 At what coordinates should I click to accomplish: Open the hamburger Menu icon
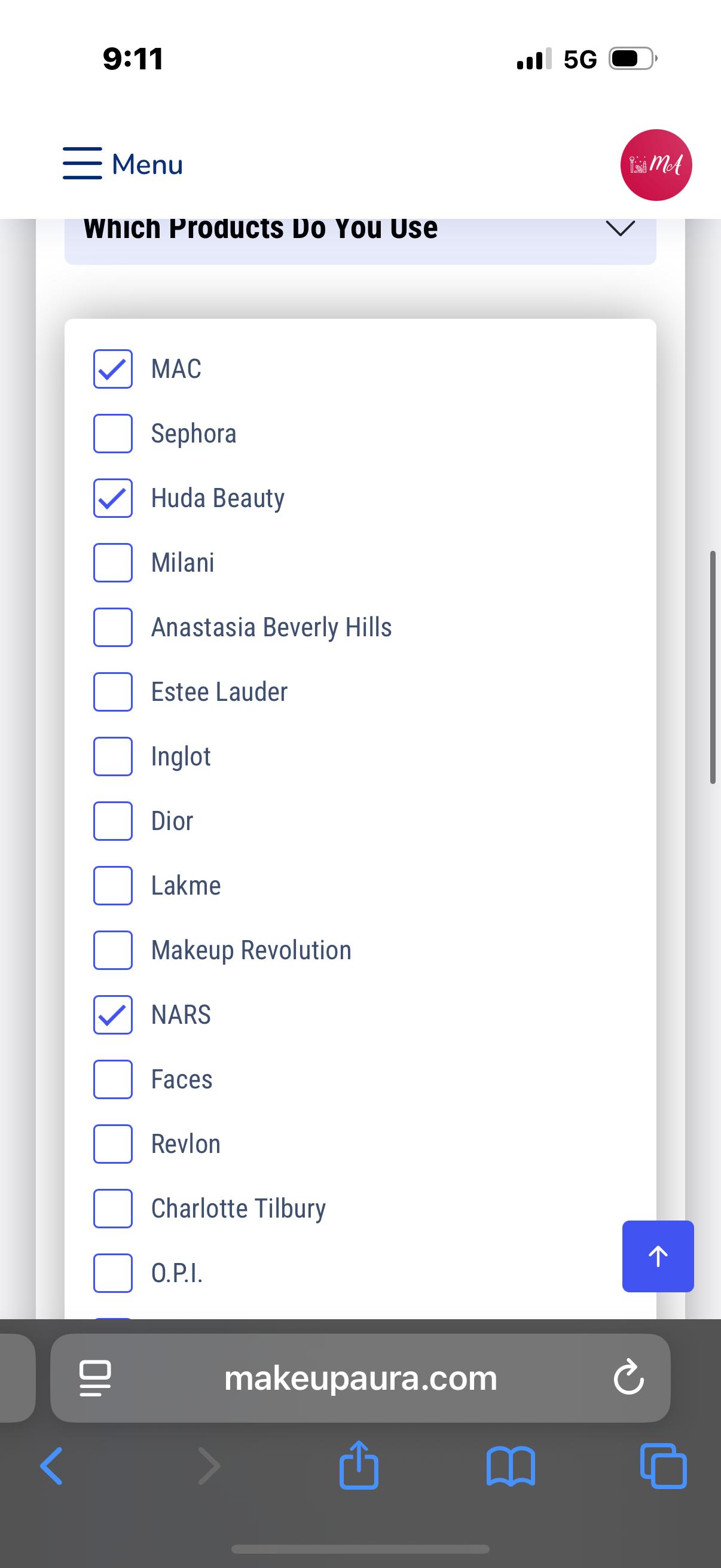pos(82,163)
